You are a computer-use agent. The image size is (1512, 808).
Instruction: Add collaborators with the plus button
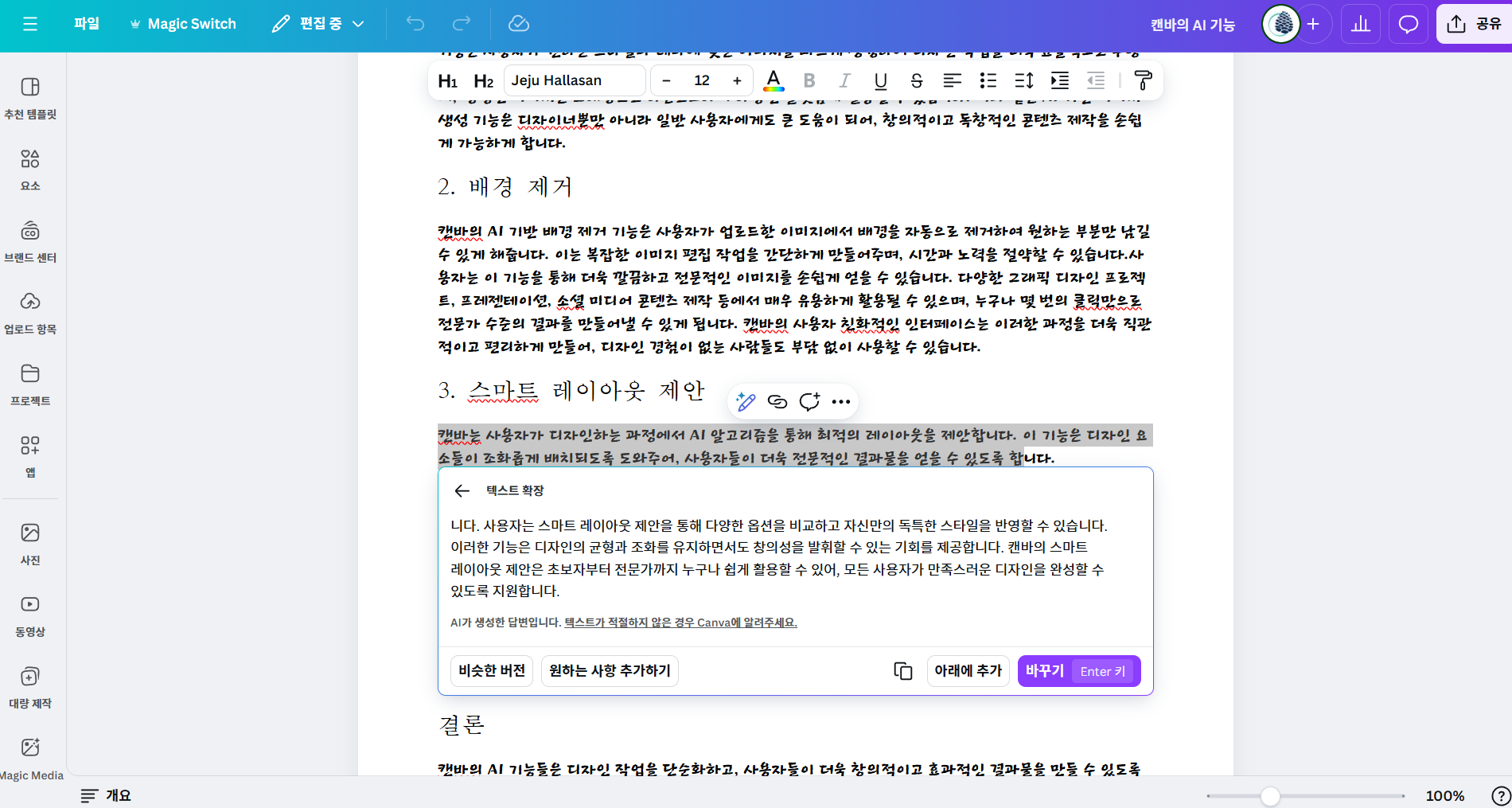[1314, 24]
